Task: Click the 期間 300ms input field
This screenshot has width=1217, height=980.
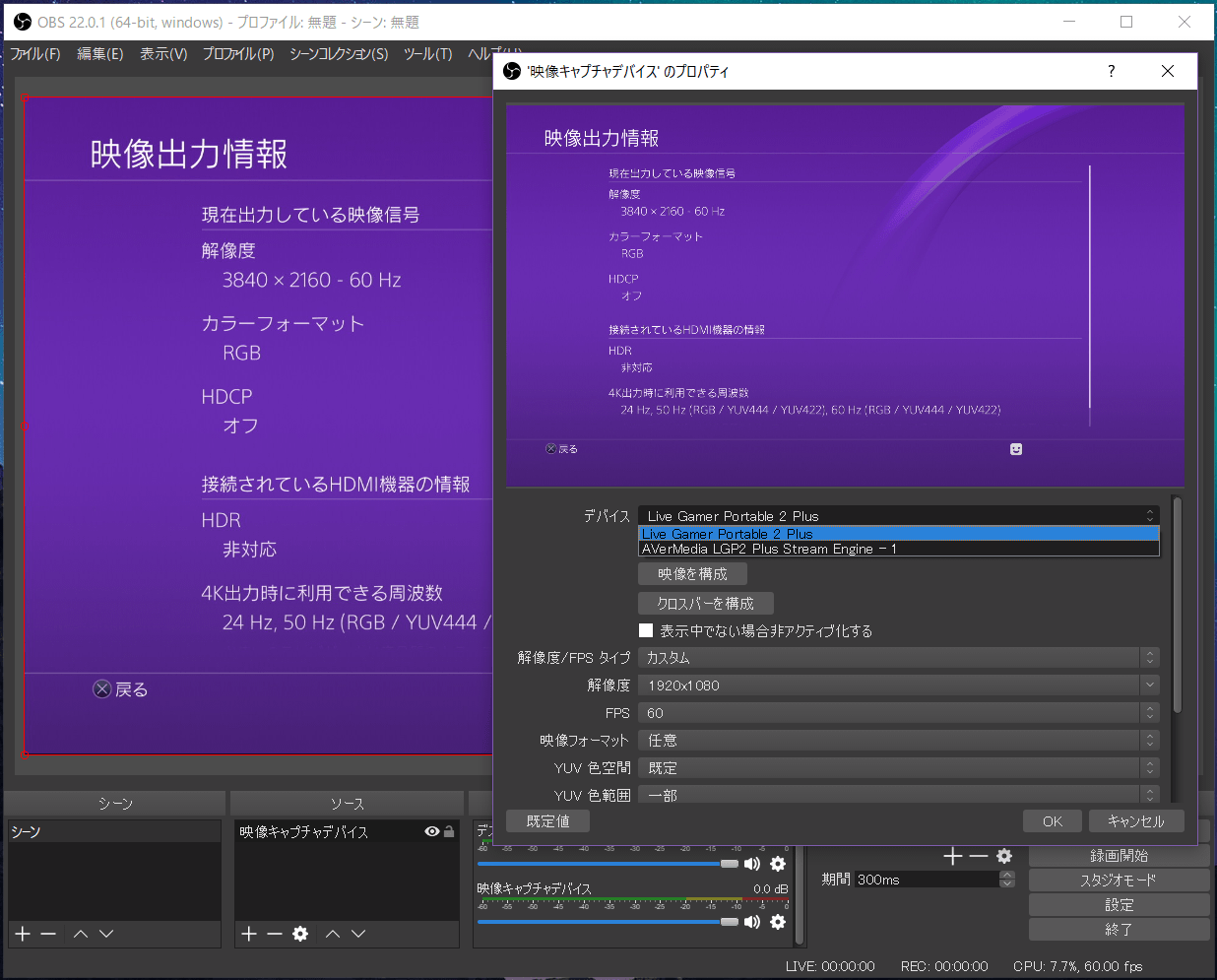Action: [927, 880]
